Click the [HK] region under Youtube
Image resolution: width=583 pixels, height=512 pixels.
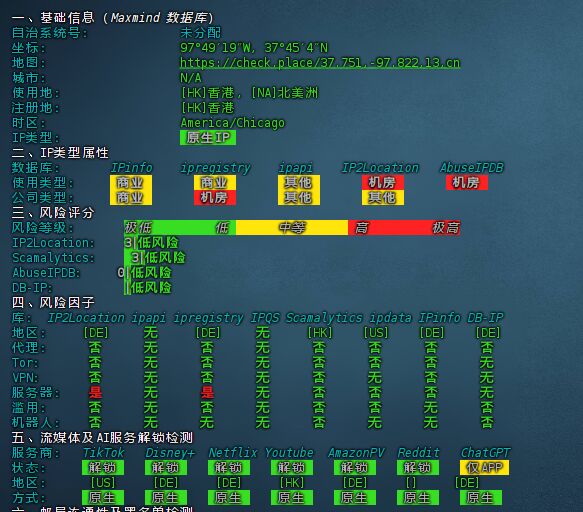coord(292,483)
